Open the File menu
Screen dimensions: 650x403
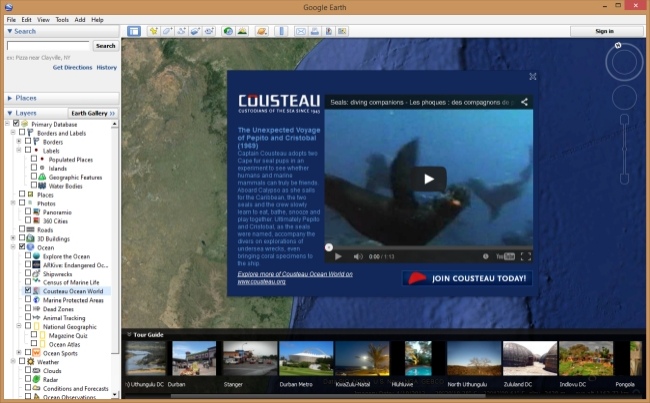pyautogui.click(x=11, y=19)
